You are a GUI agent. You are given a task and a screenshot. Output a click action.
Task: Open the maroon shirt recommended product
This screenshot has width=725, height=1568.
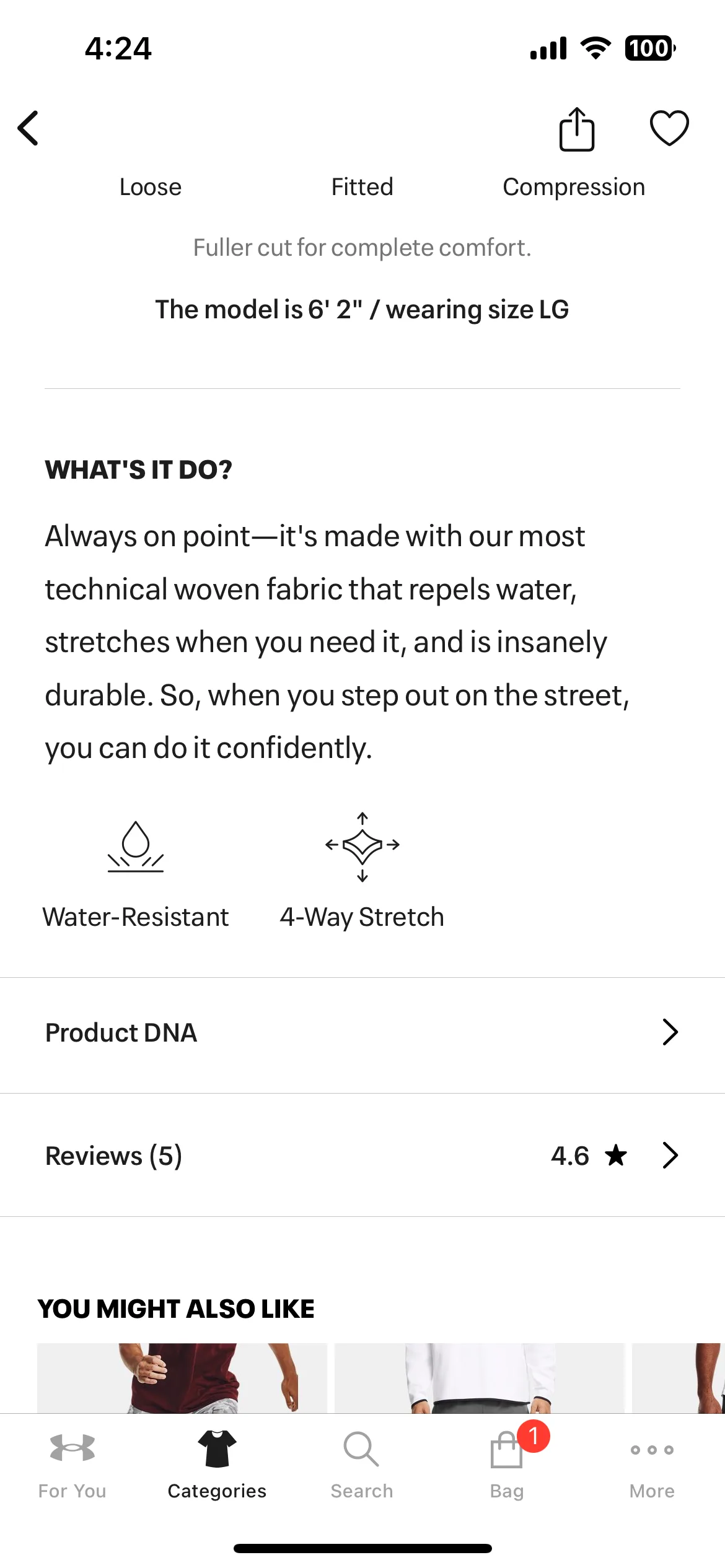pyautogui.click(x=182, y=1377)
